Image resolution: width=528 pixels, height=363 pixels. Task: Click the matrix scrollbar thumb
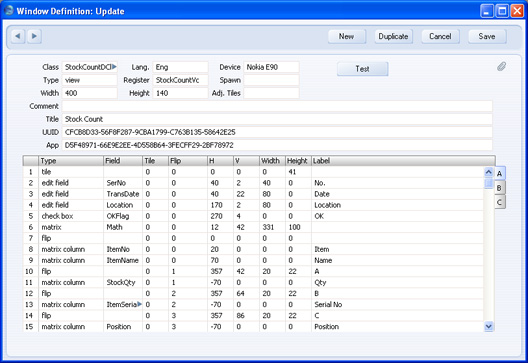click(x=489, y=184)
